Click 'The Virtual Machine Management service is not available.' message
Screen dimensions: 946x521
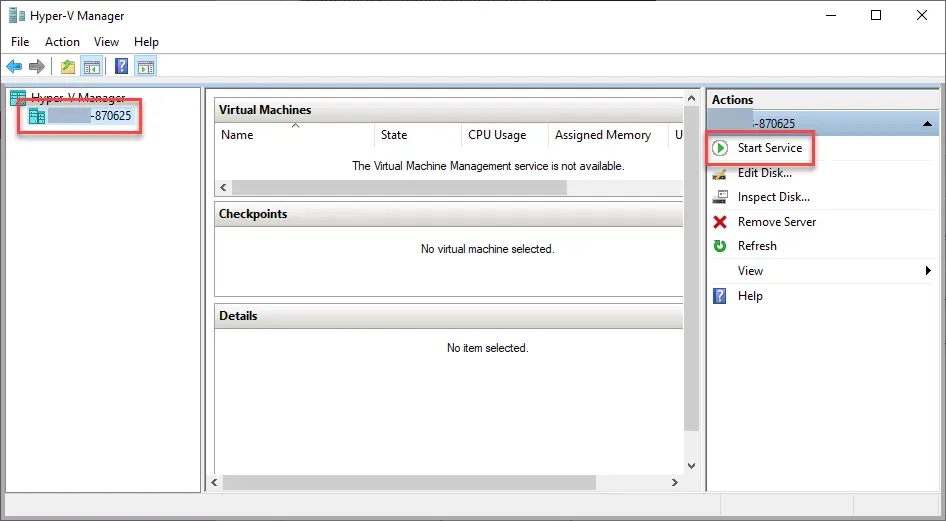click(488, 166)
